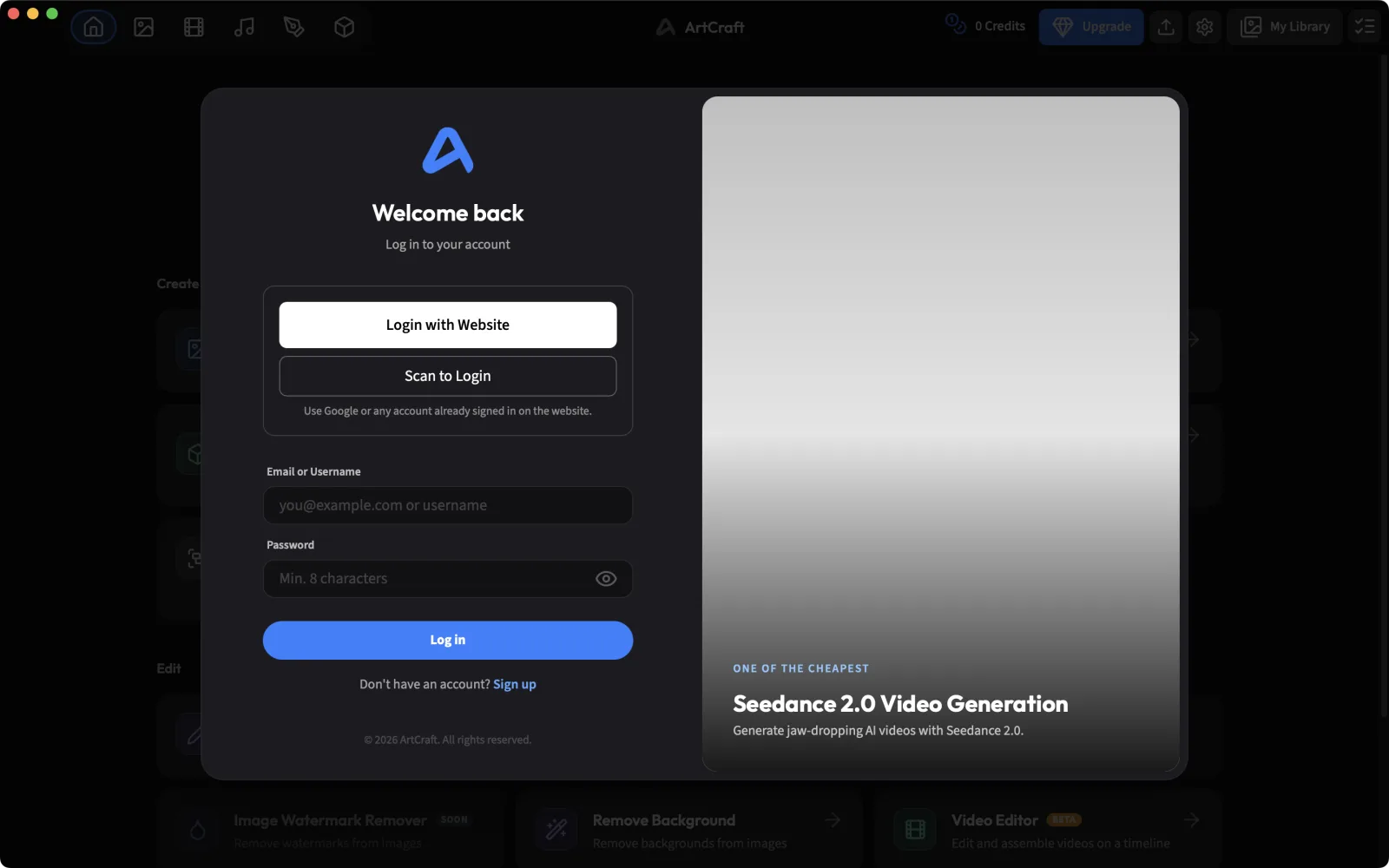Open the Video Editor card

point(1049,829)
